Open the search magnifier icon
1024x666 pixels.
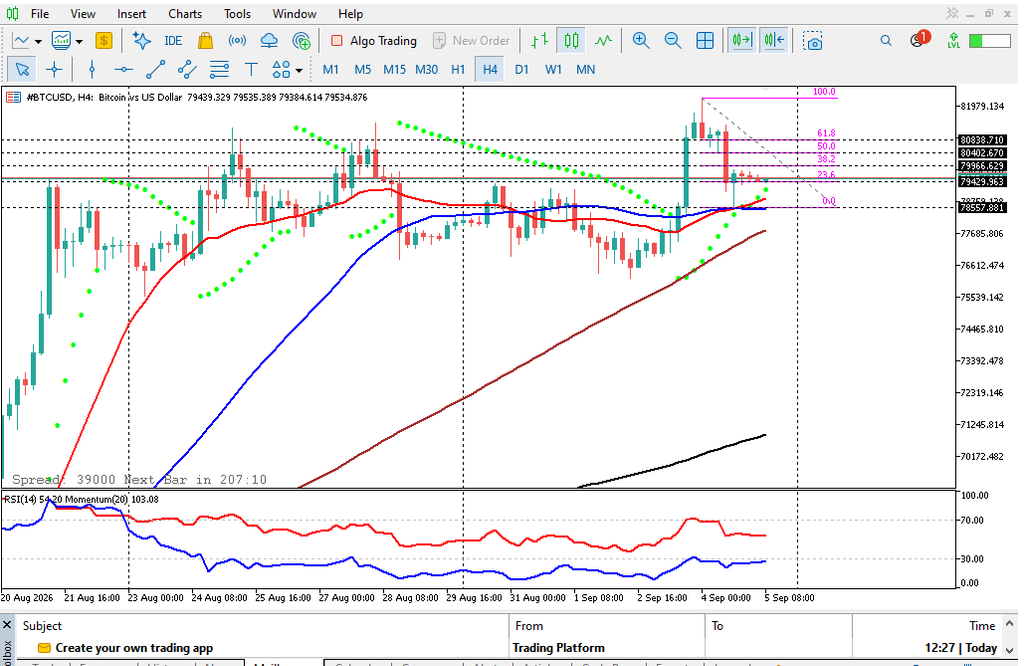tap(886, 40)
